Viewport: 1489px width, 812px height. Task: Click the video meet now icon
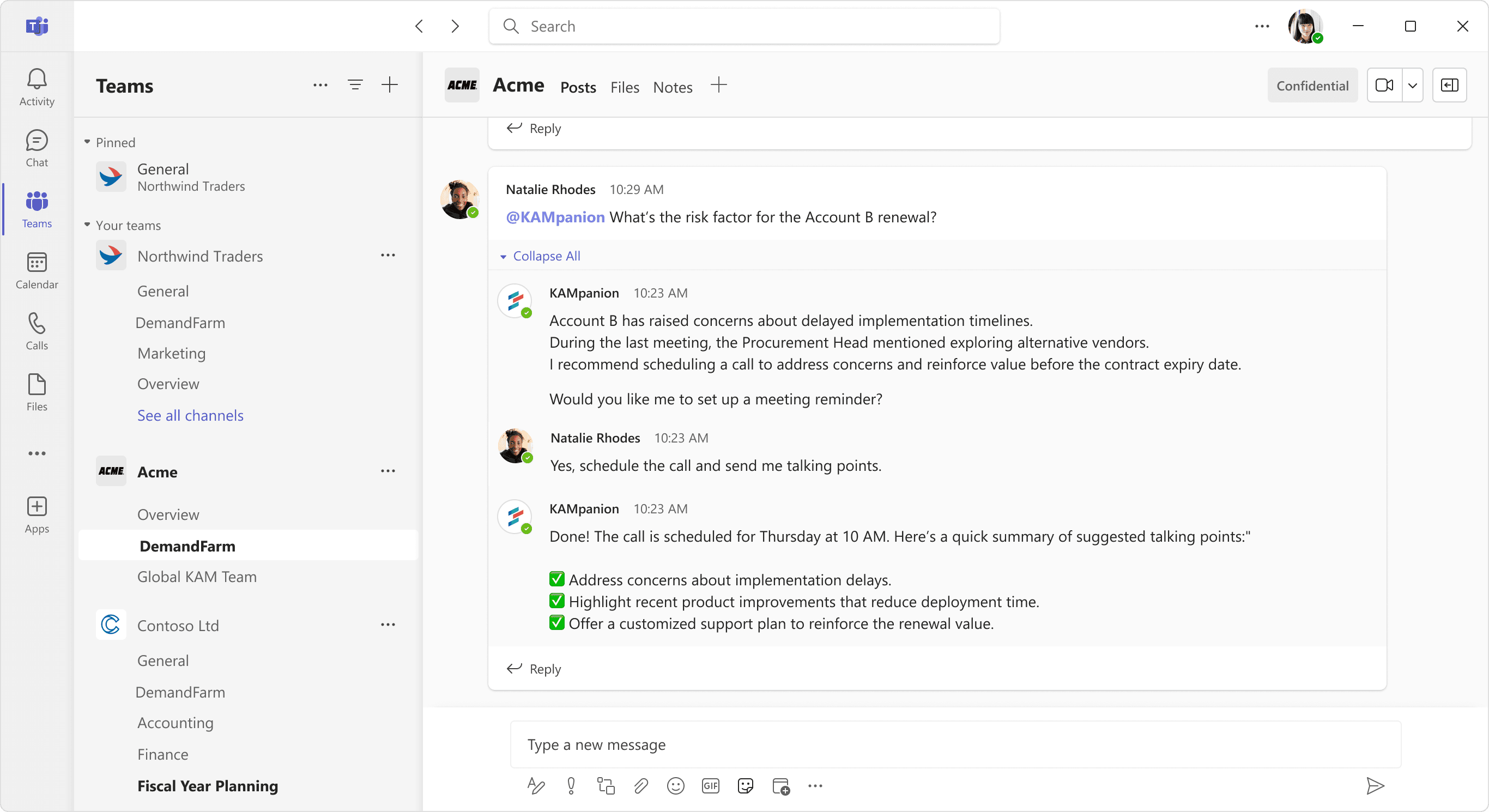coord(1384,86)
